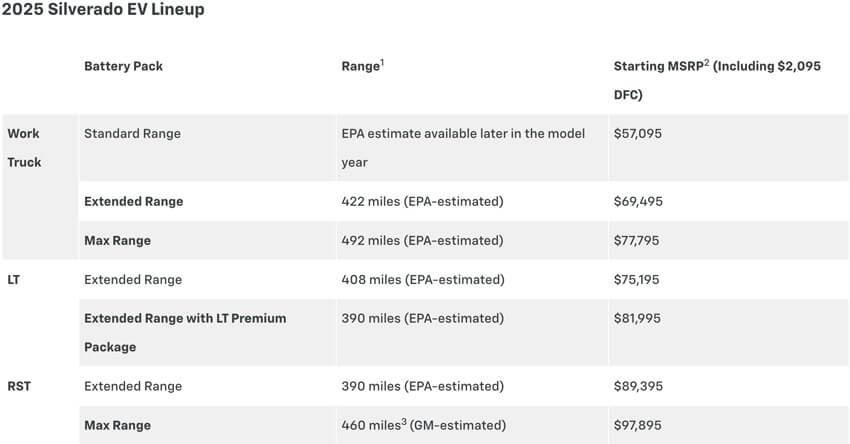Select the Work Truck row label
Image resolution: width=850 pixels, height=444 pixels.
[x=24, y=147]
